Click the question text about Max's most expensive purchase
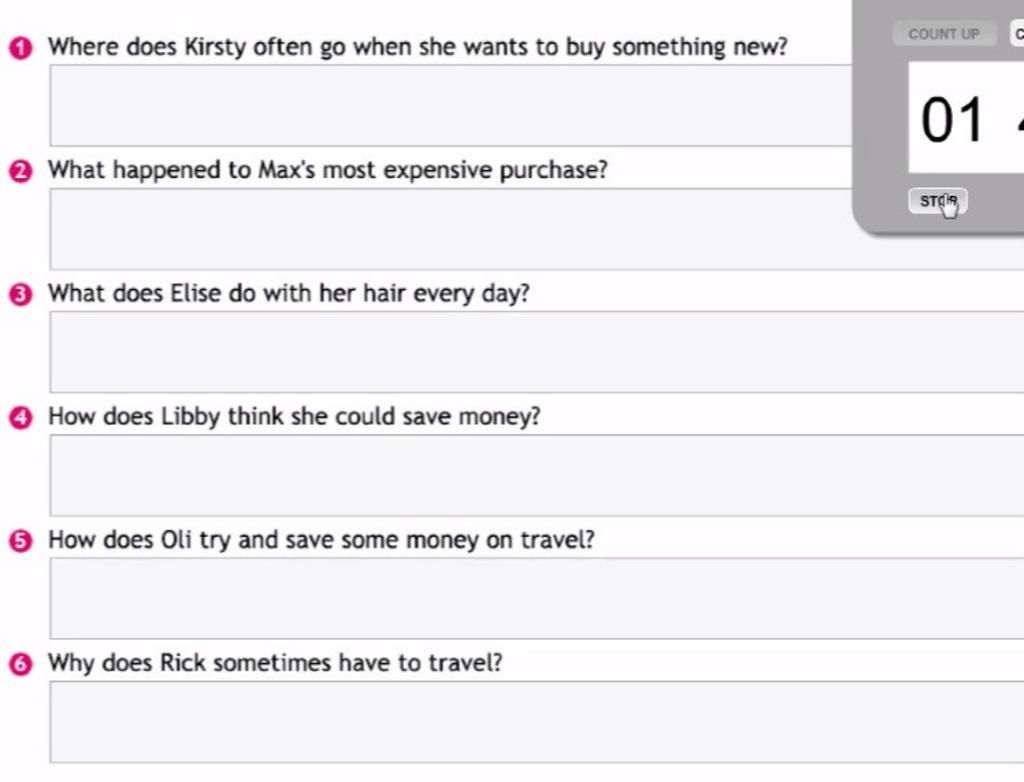This screenshot has width=1024, height=782. click(328, 170)
